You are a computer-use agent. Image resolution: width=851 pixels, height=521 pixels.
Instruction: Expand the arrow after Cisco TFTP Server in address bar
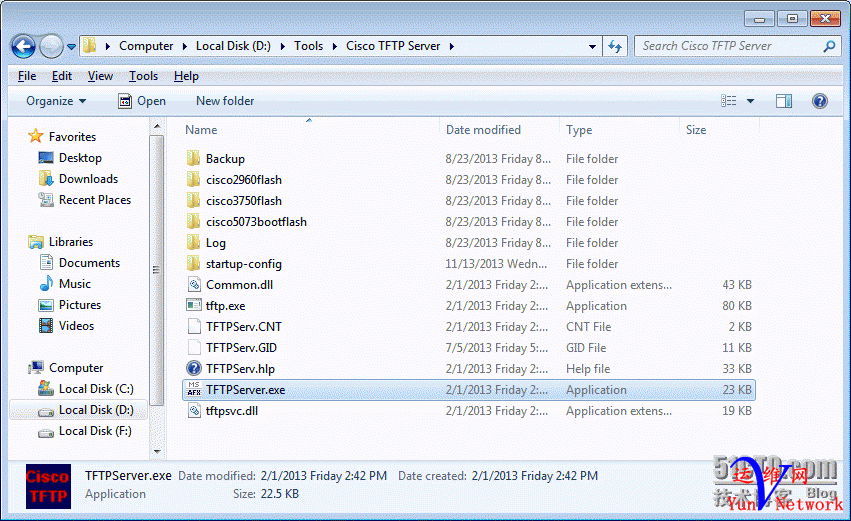452,46
